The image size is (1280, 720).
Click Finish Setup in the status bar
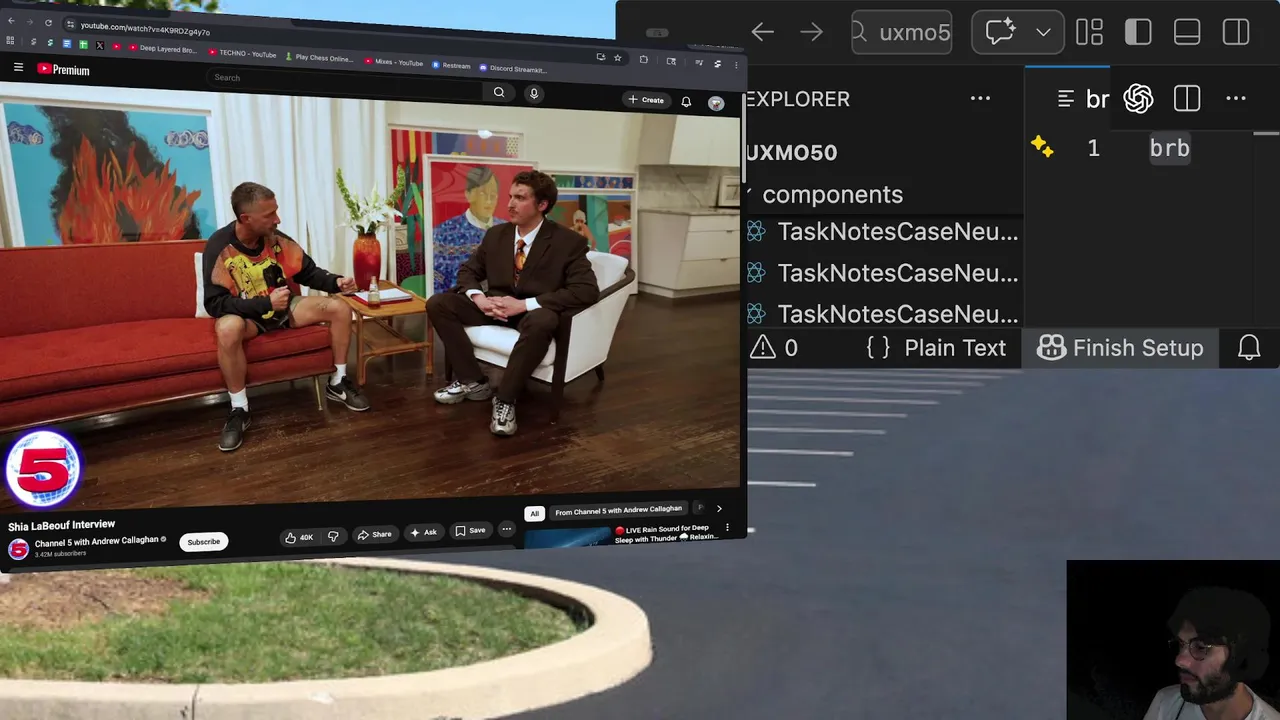(x=1120, y=348)
